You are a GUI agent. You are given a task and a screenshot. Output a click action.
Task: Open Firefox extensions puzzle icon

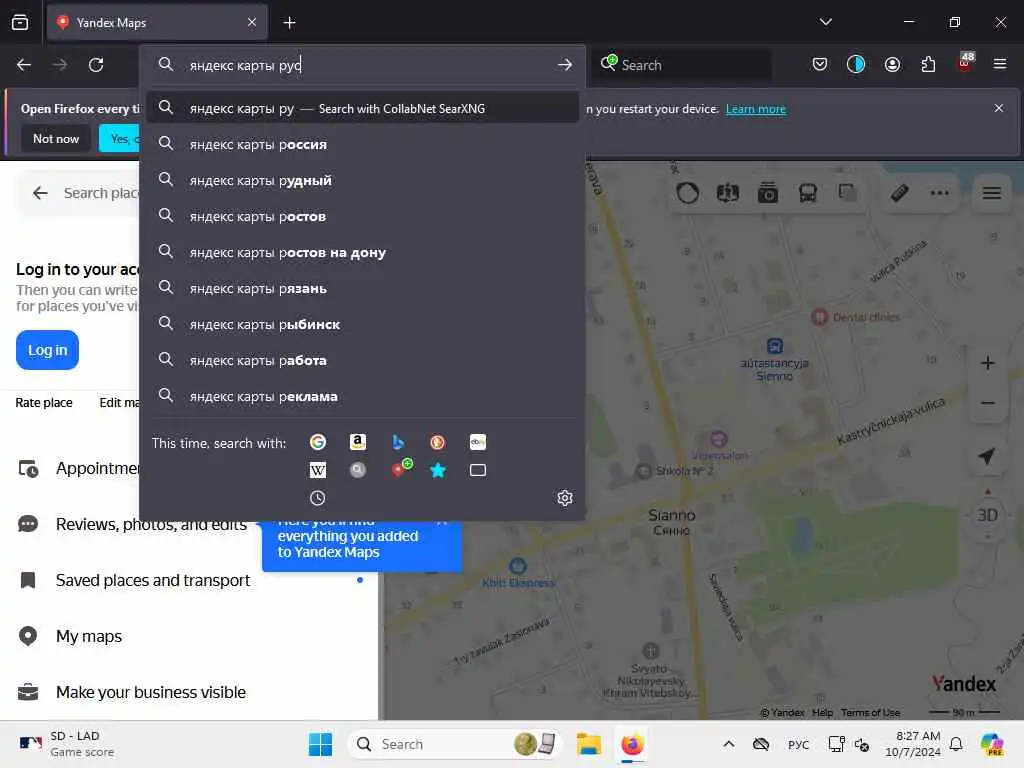[x=928, y=64]
